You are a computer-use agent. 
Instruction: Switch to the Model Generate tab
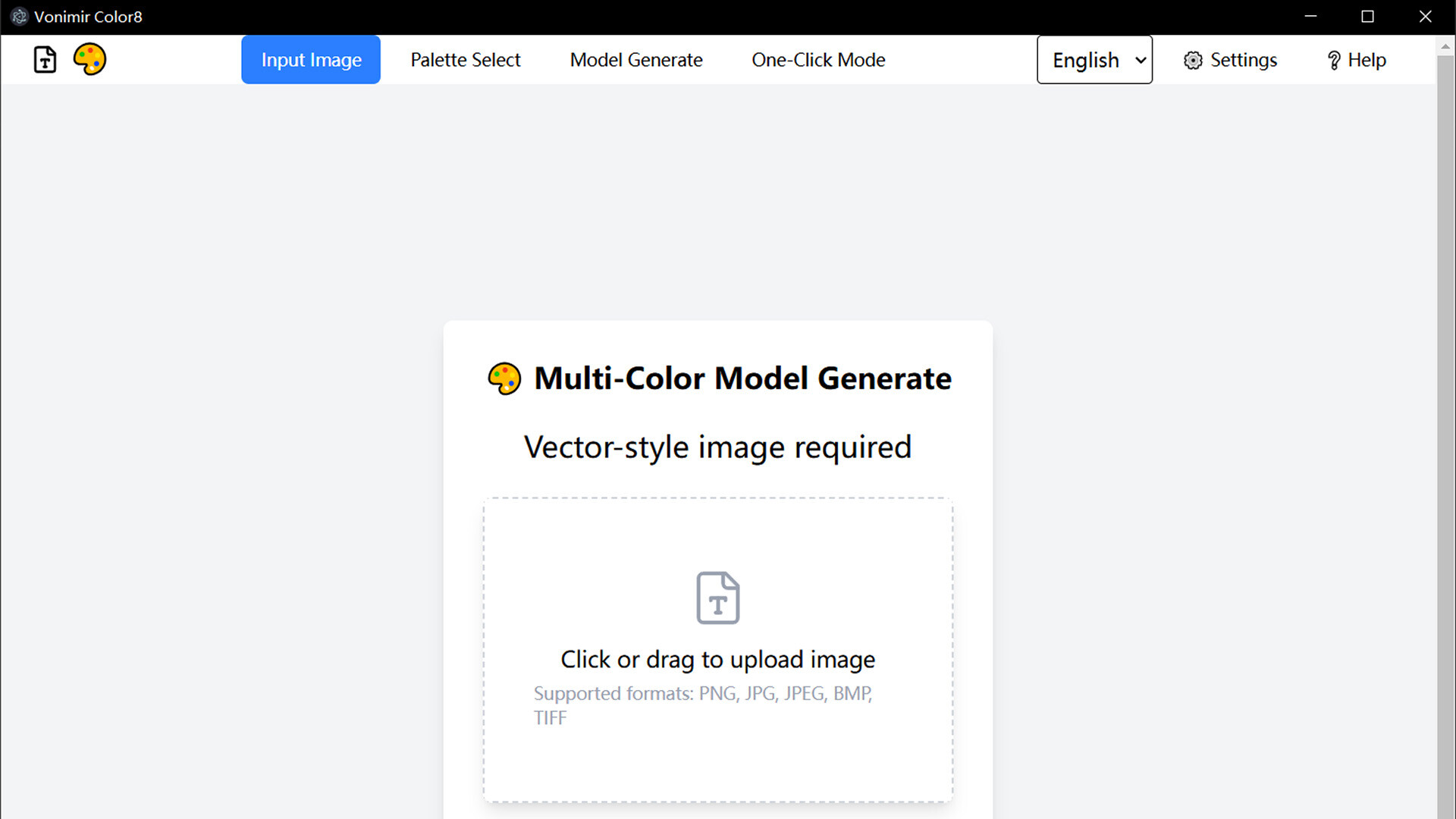click(635, 60)
